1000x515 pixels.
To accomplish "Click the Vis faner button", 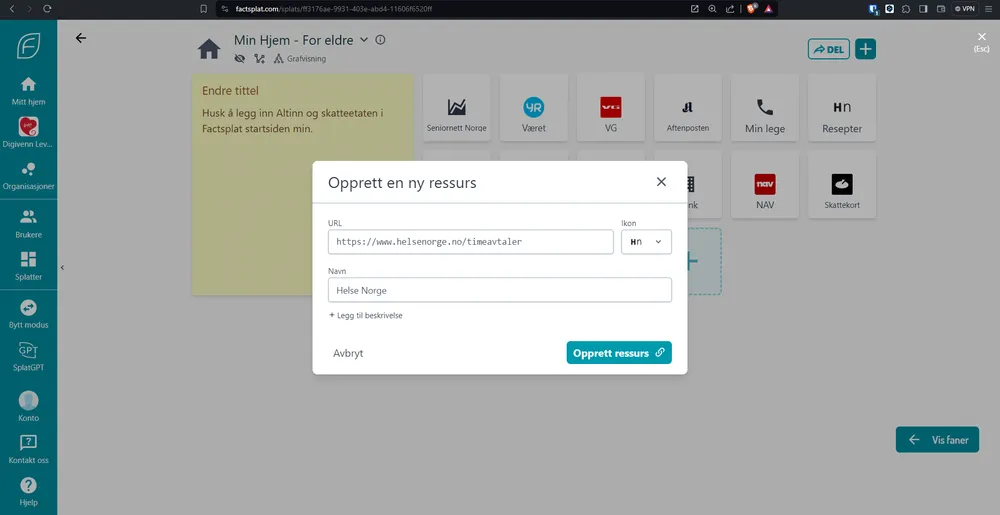I will (x=937, y=439).
